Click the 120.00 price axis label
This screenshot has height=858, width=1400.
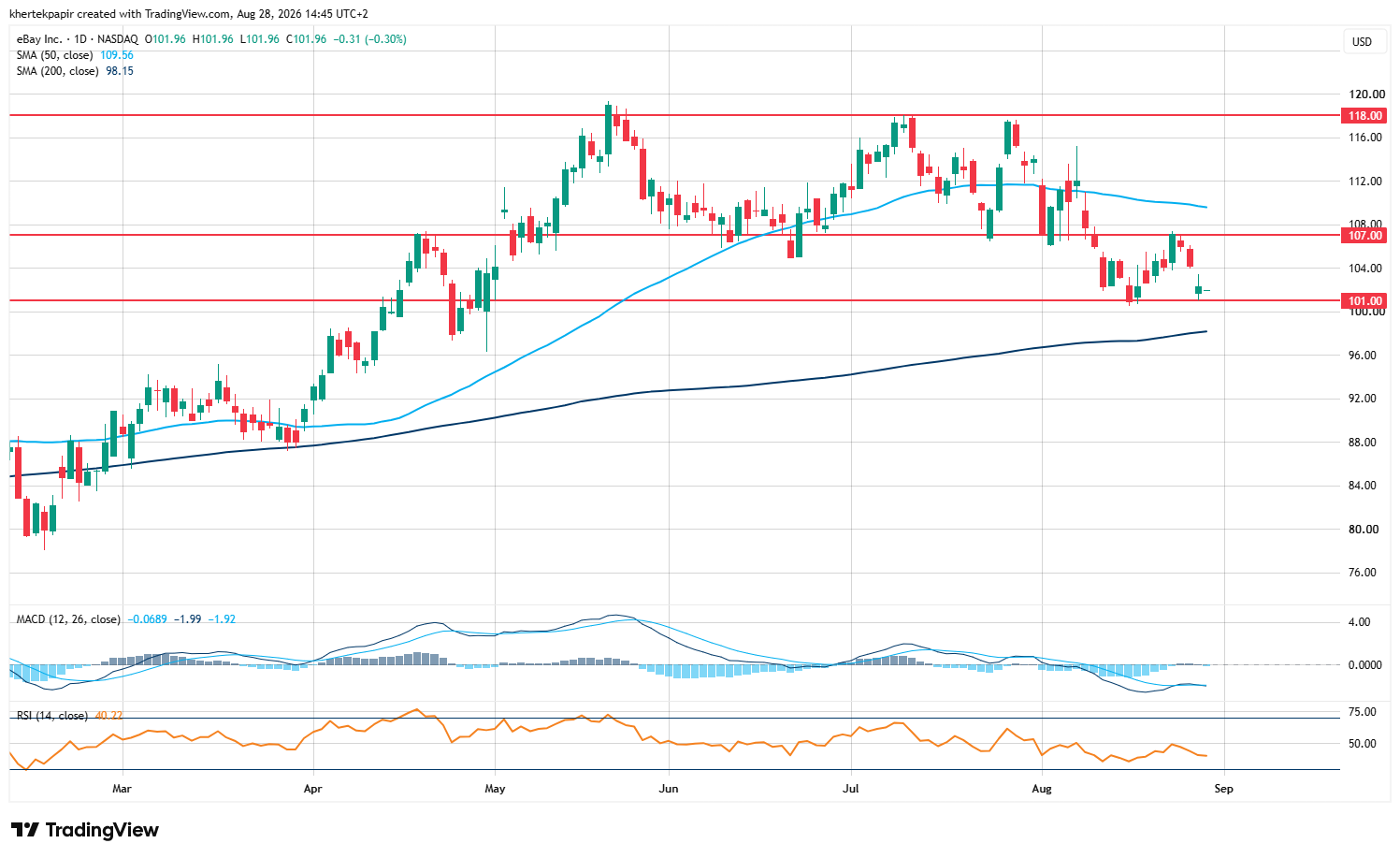[1365, 95]
